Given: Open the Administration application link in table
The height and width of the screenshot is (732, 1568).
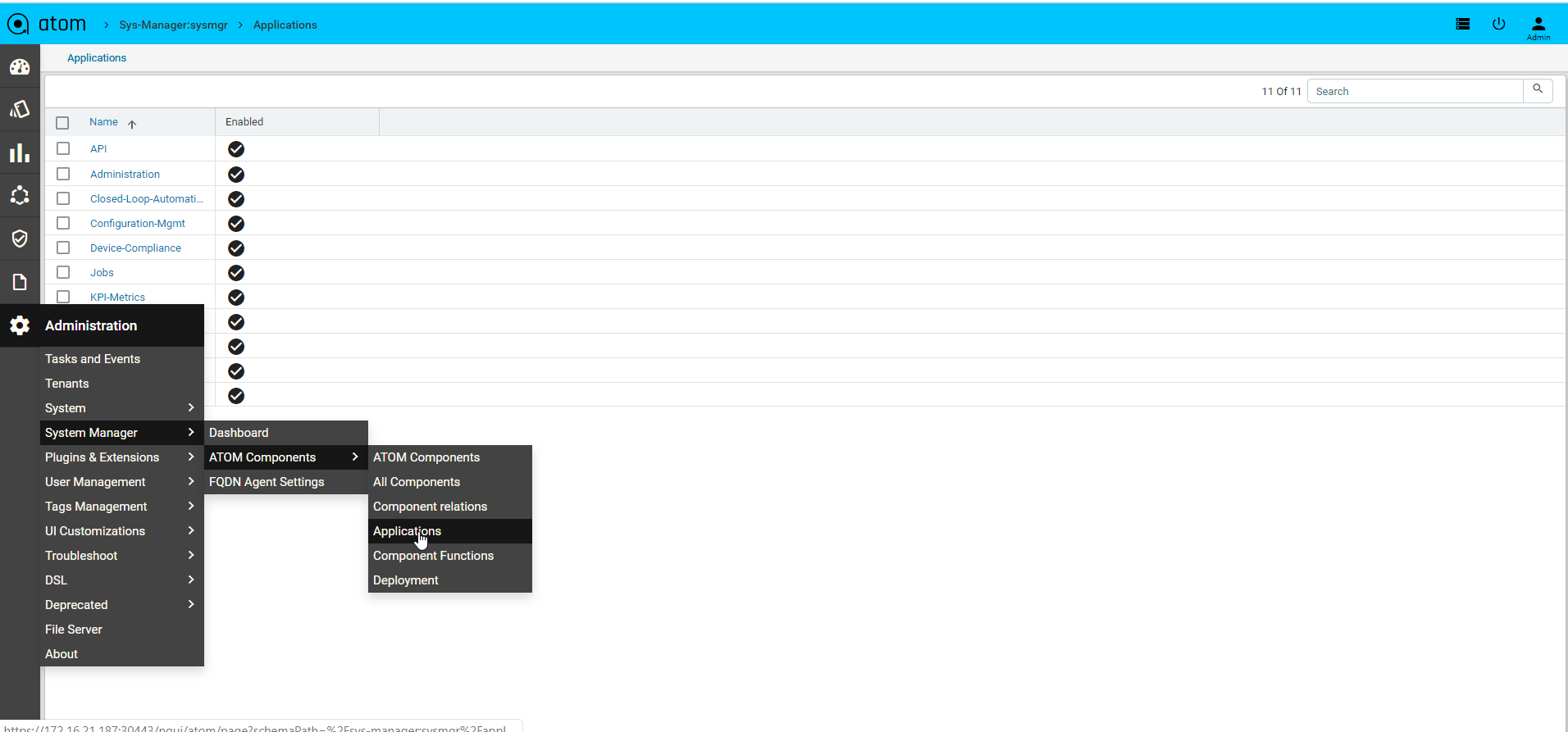Looking at the screenshot, I should [125, 175].
